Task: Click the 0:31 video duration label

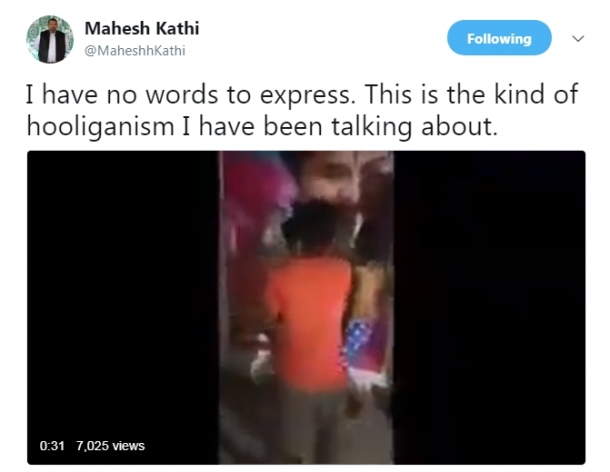Action: [x=52, y=446]
